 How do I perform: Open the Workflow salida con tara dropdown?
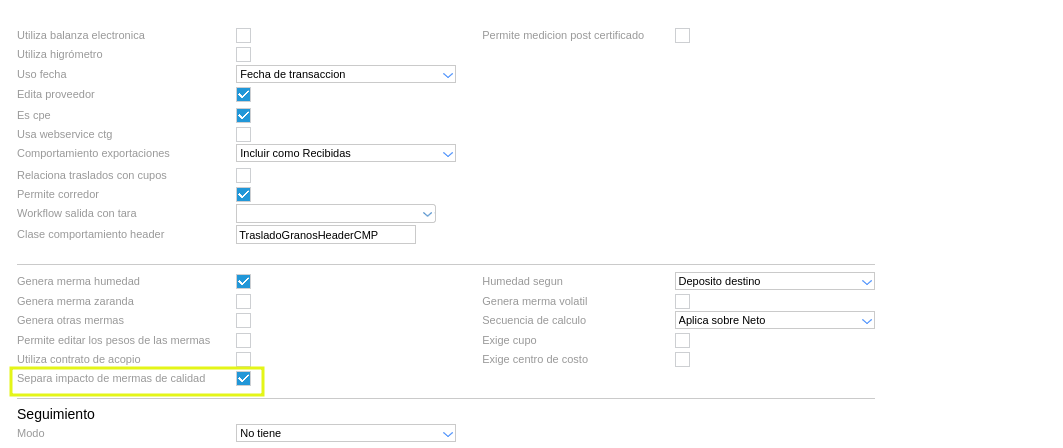tap(336, 213)
